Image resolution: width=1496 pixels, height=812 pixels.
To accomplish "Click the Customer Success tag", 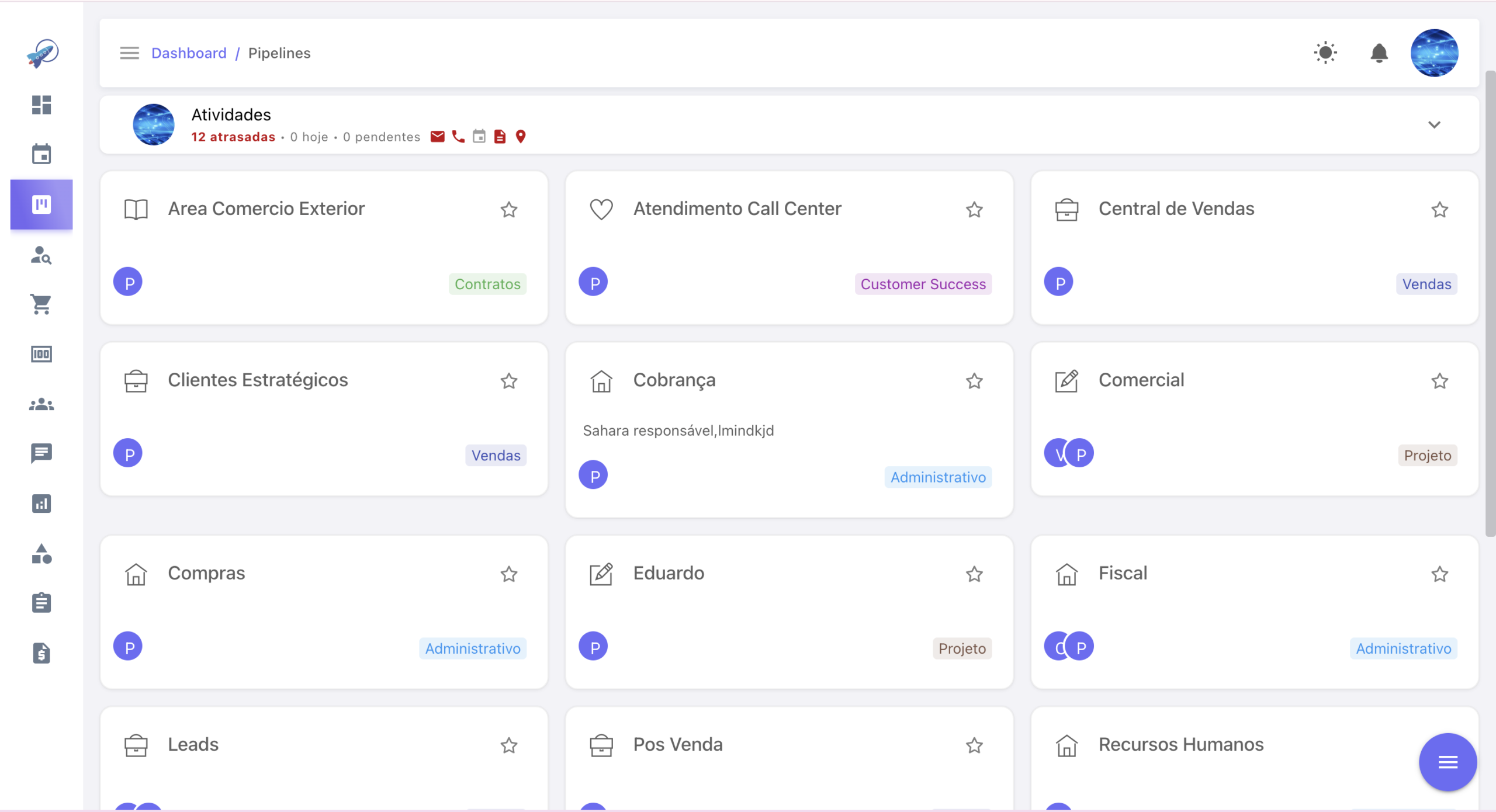I will (923, 284).
